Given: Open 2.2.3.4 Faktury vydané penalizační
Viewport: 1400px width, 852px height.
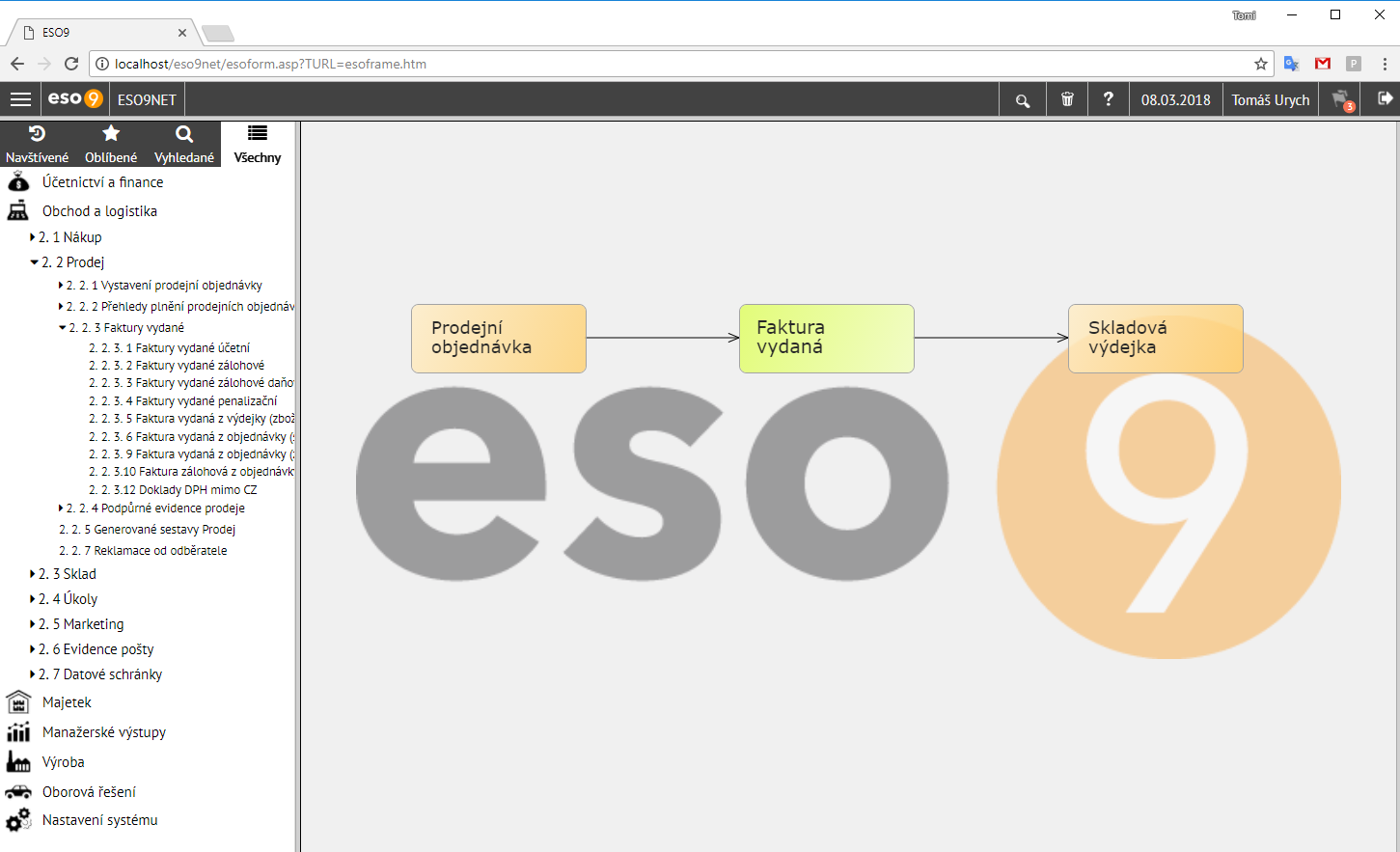Looking at the screenshot, I should 182,401.
